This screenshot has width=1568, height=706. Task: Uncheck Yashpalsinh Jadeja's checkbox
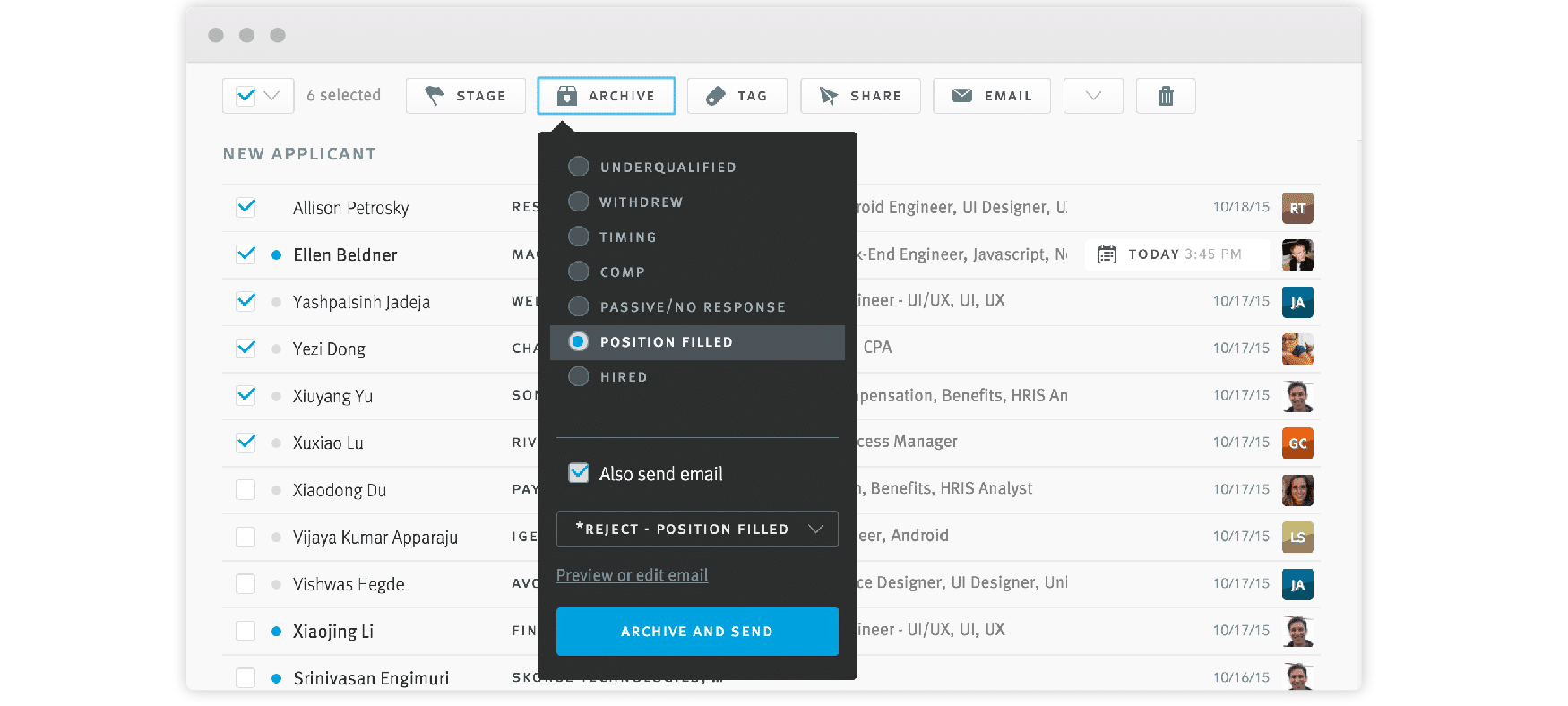click(246, 302)
